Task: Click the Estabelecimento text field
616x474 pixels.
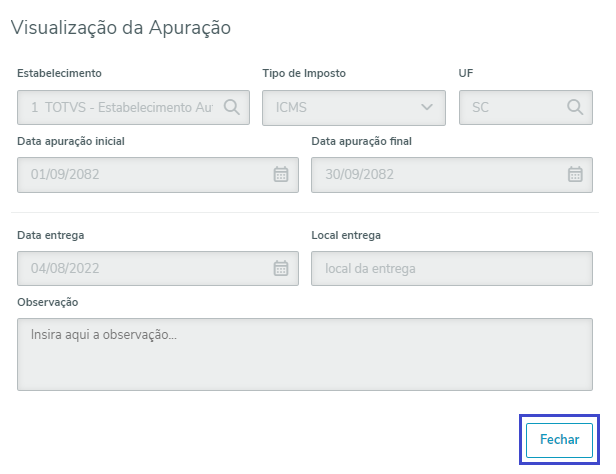Action: click(120, 107)
